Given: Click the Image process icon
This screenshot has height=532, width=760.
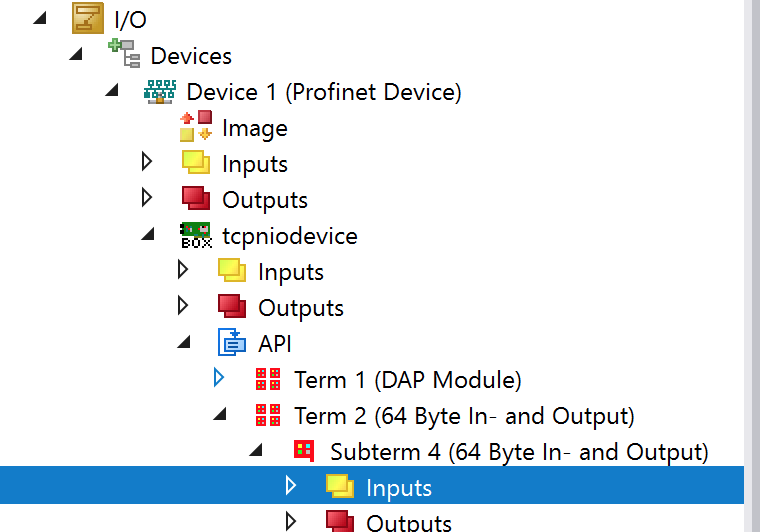Looking at the screenshot, I should [196, 126].
